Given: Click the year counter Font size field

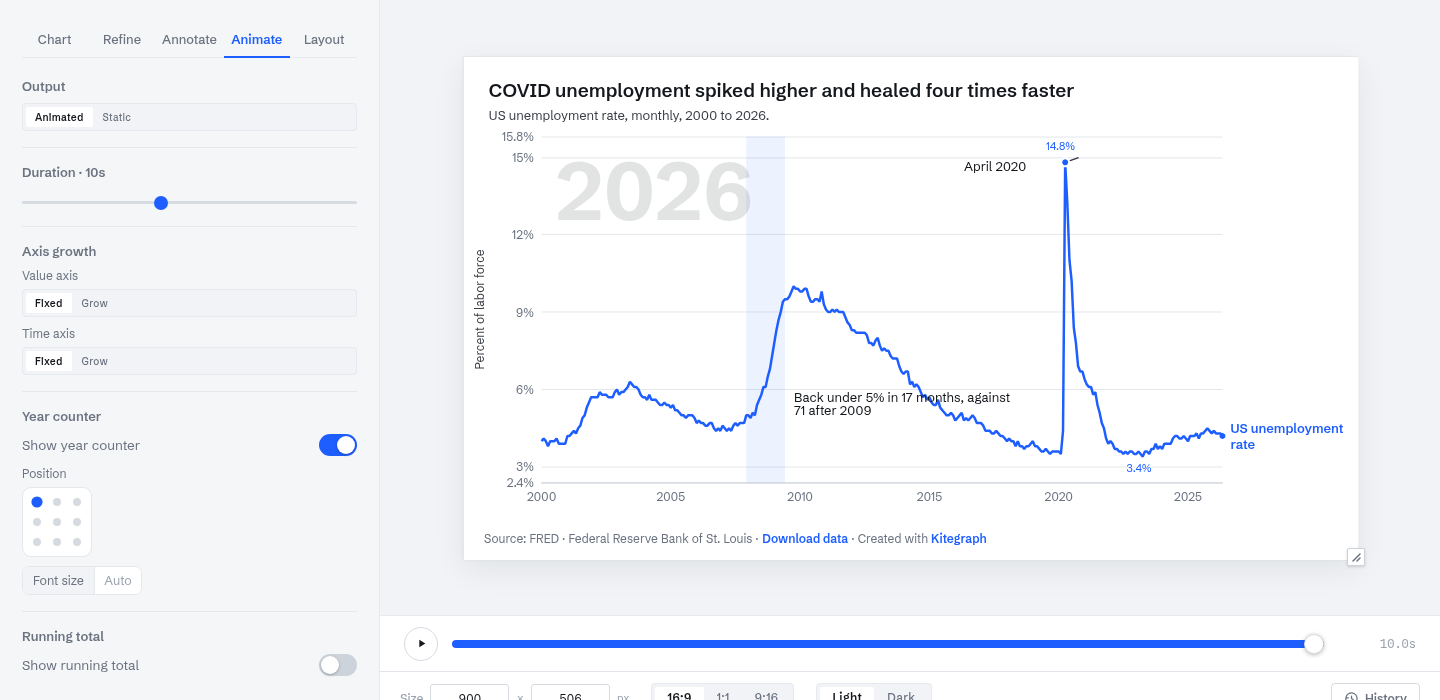Looking at the screenshot, I should (118, 581).
